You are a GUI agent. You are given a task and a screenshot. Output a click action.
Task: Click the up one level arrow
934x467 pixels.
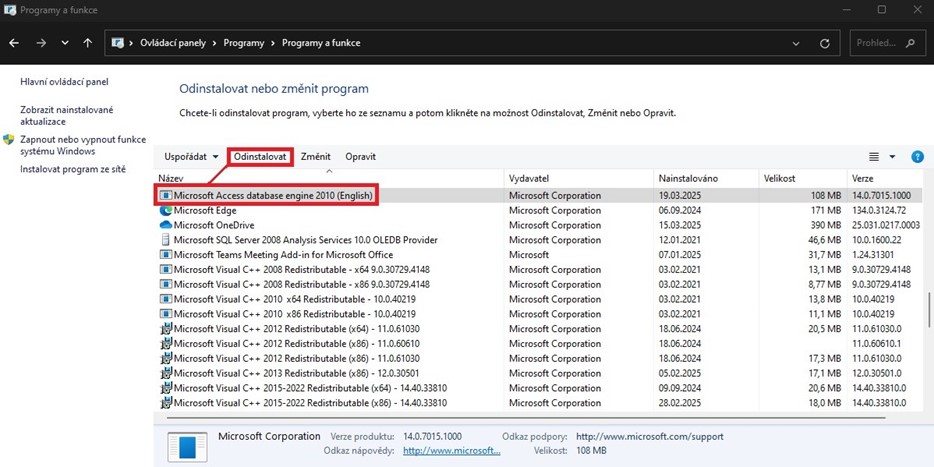coord(88,43)
